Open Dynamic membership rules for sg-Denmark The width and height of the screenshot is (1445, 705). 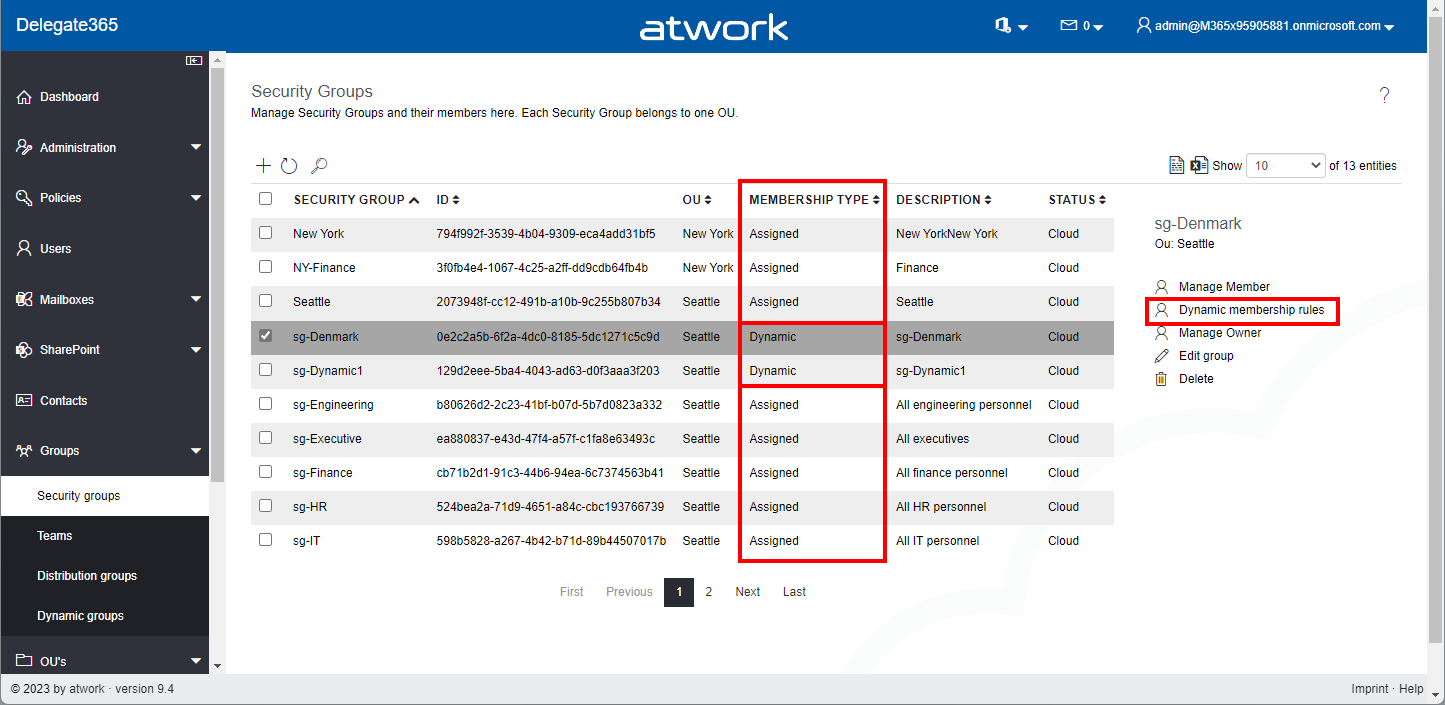1251,310
